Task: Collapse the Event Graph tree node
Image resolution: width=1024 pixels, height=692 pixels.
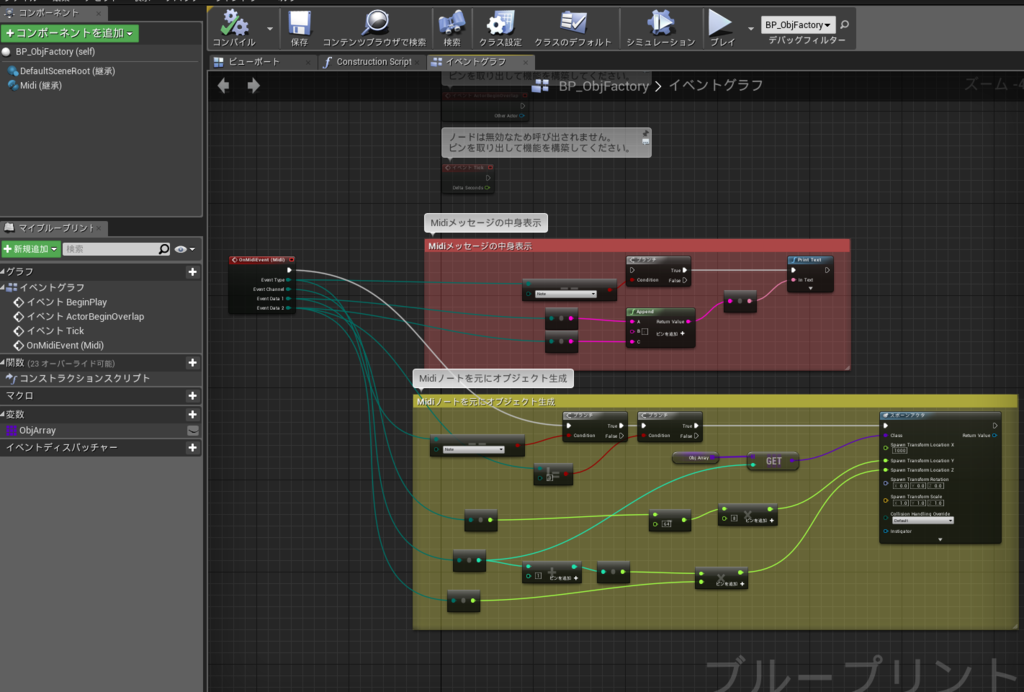Action: point(3,287)
